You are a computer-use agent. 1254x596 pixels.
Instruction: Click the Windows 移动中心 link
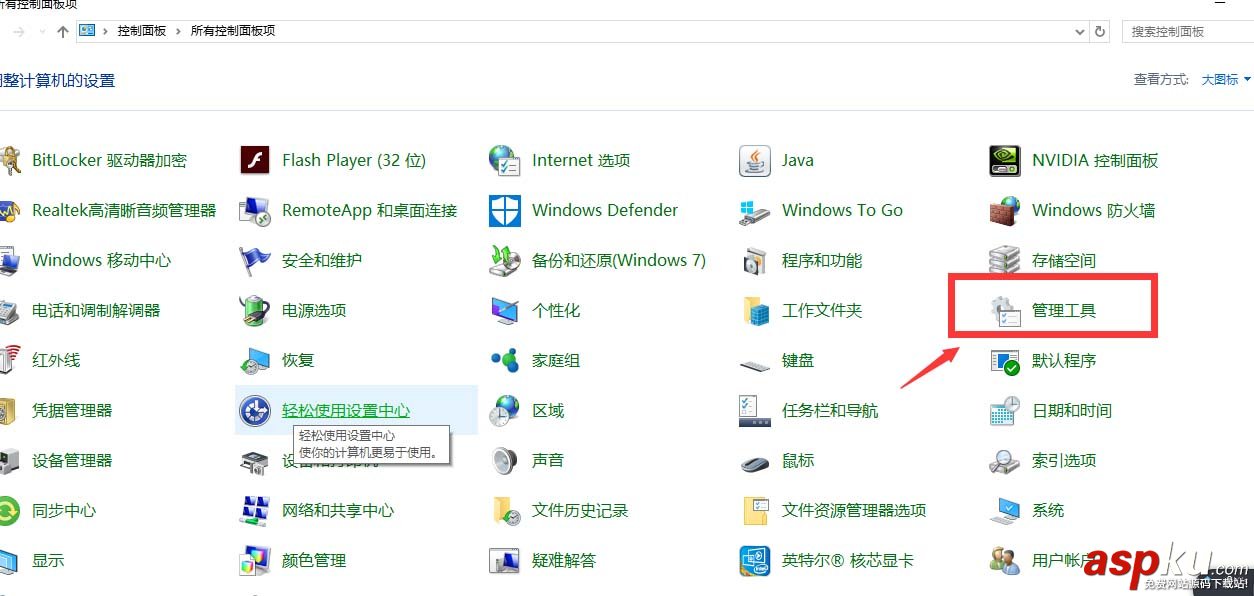(x=101, y=260)
